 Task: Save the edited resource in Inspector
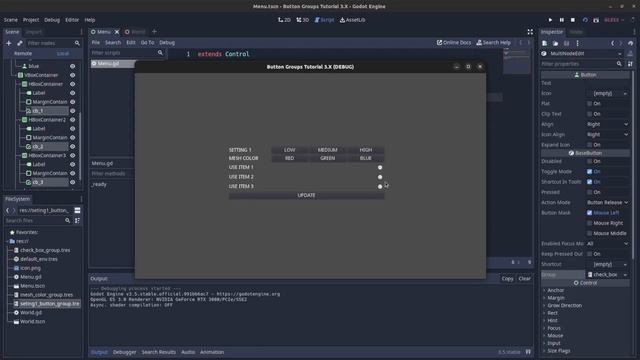click(x=567, y=43)
